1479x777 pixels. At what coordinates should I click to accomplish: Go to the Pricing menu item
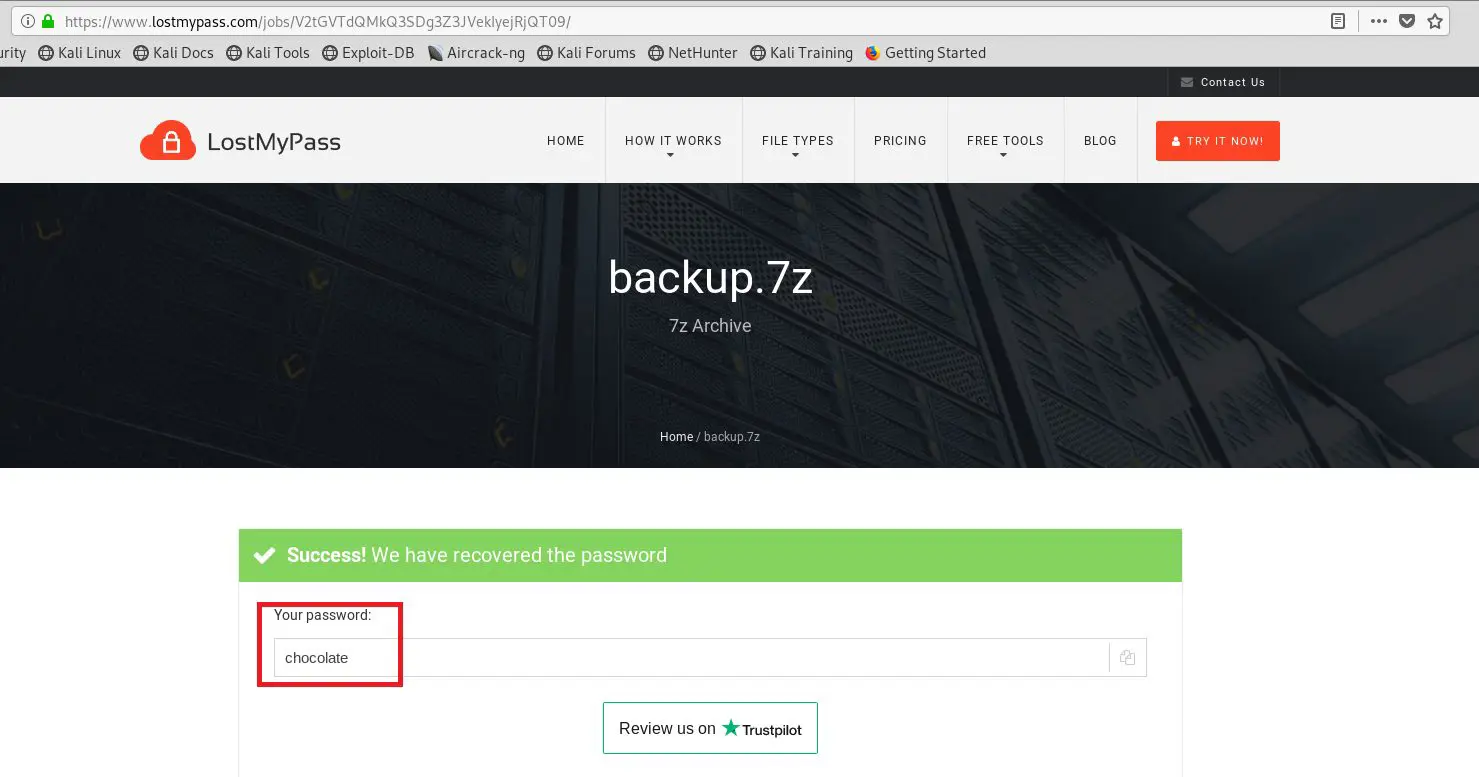click(x=900, y=141)
